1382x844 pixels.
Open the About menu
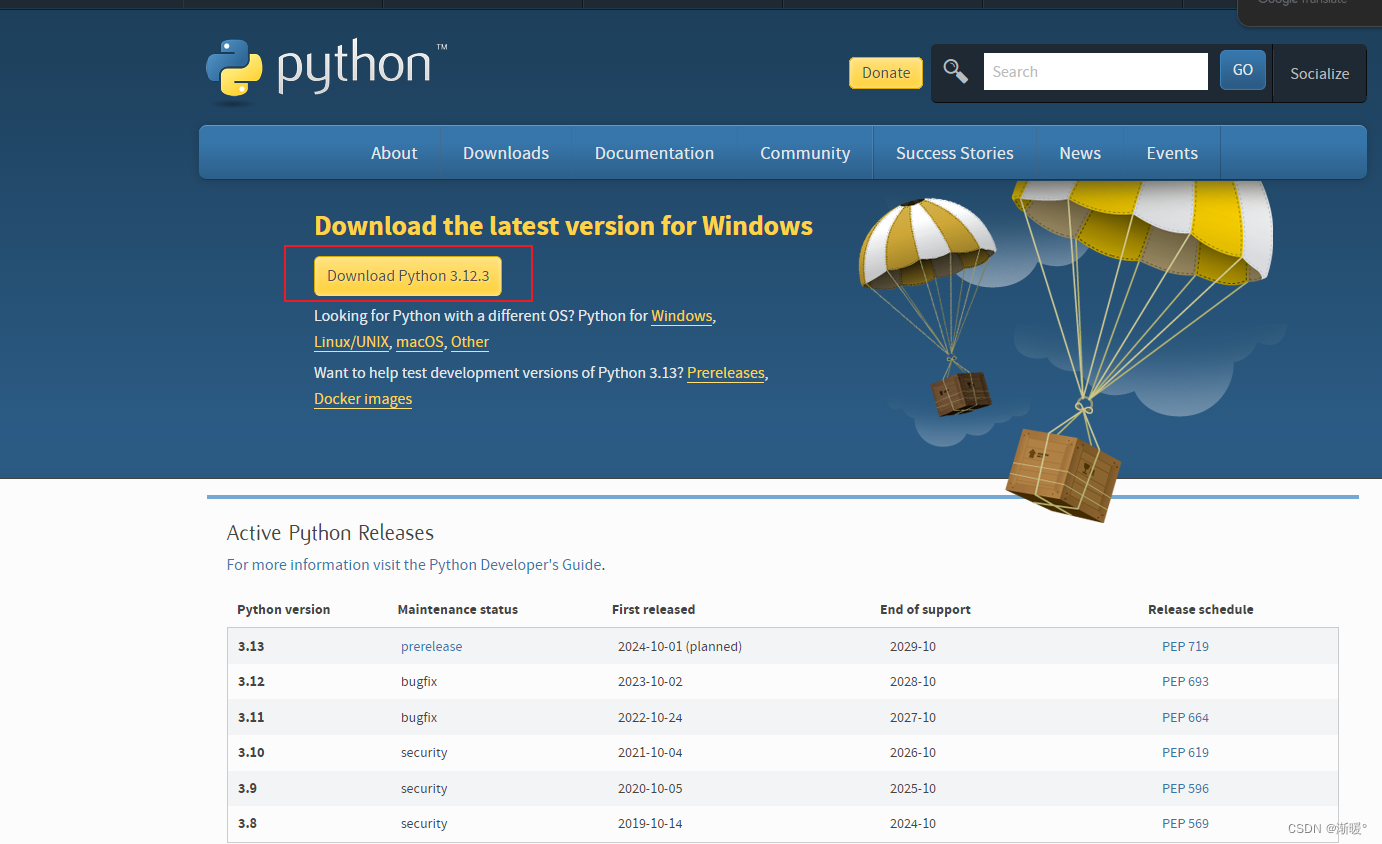click(394, 153)
